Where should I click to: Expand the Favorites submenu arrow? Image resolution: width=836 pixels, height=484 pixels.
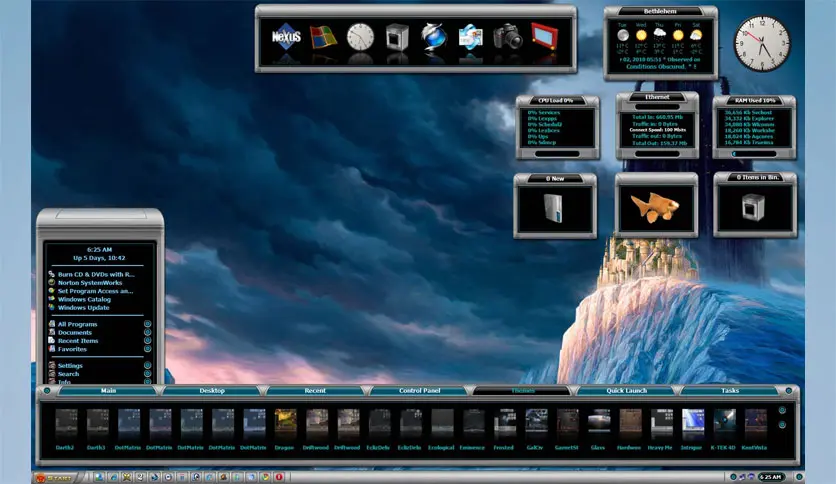pos(148,349)
